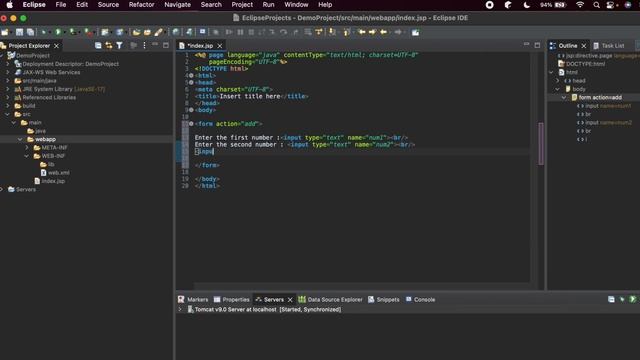Switch to the Task List tab
The height and width of the screenshot is (360, 640).
609,46
